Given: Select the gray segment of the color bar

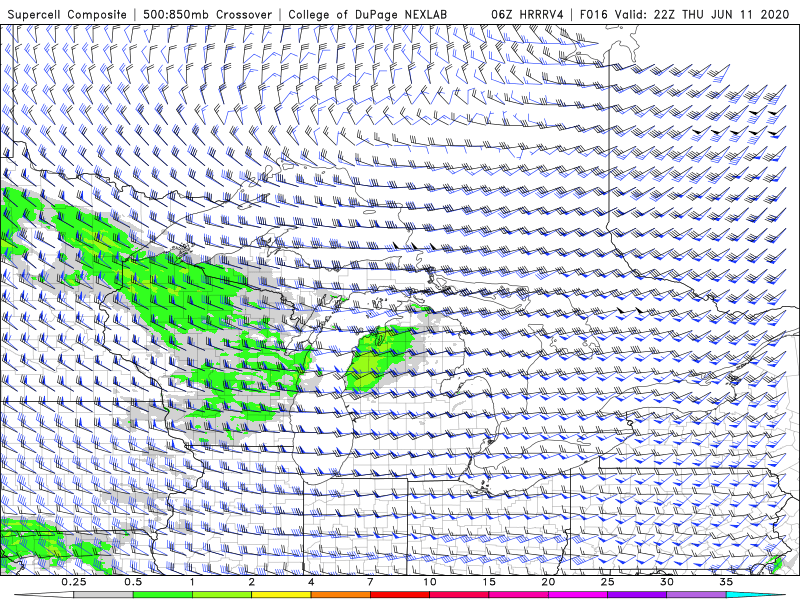Looking at the screenshot, I should coord(104,595).
